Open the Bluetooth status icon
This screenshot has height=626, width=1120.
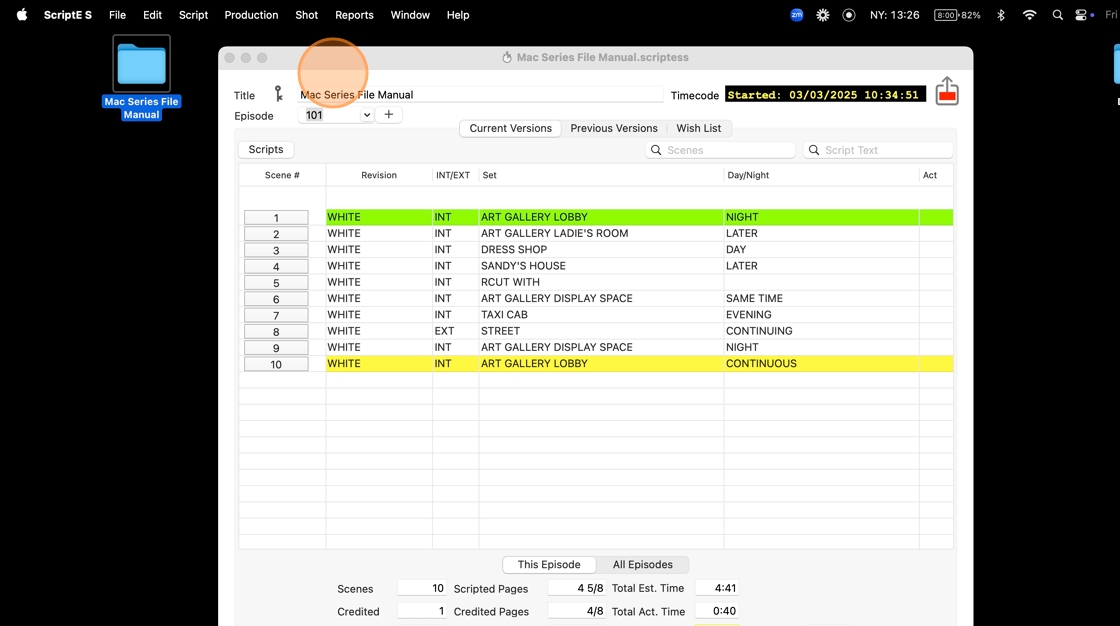pos(1001,15)
